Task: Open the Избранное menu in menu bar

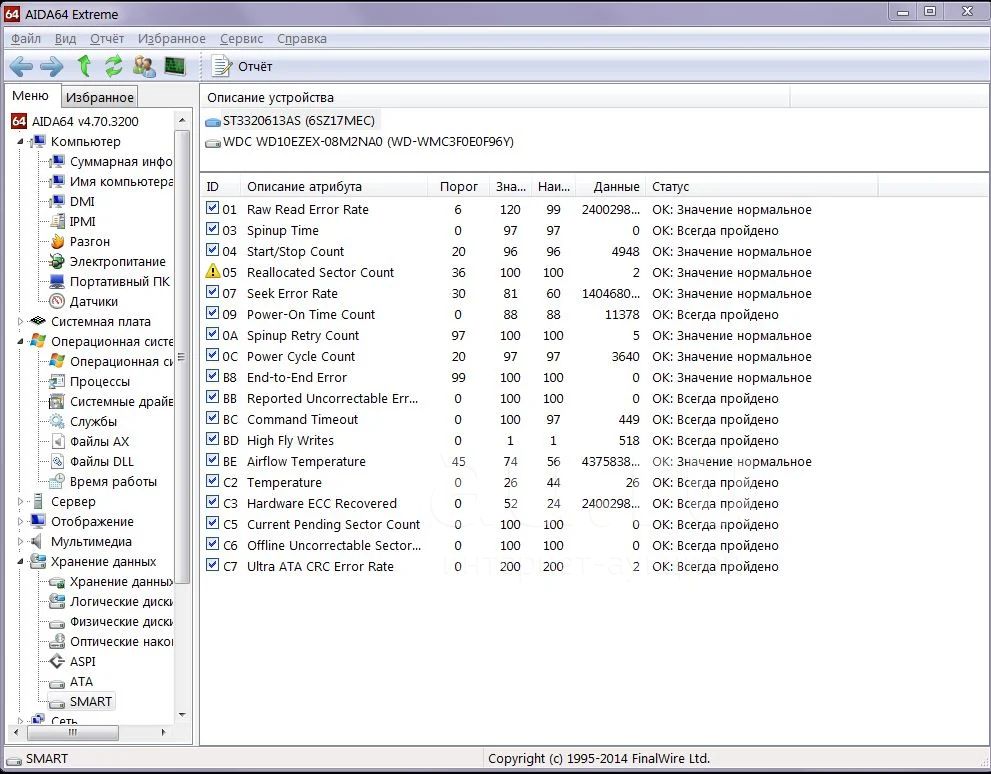Action: 172,39
